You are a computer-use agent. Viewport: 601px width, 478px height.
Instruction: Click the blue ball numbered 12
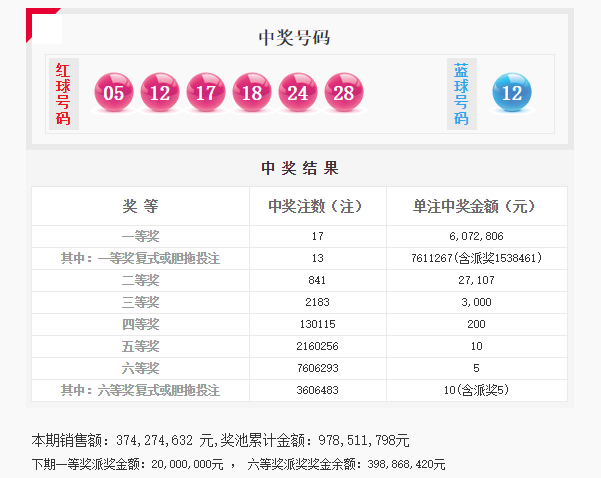click(512, 92)
